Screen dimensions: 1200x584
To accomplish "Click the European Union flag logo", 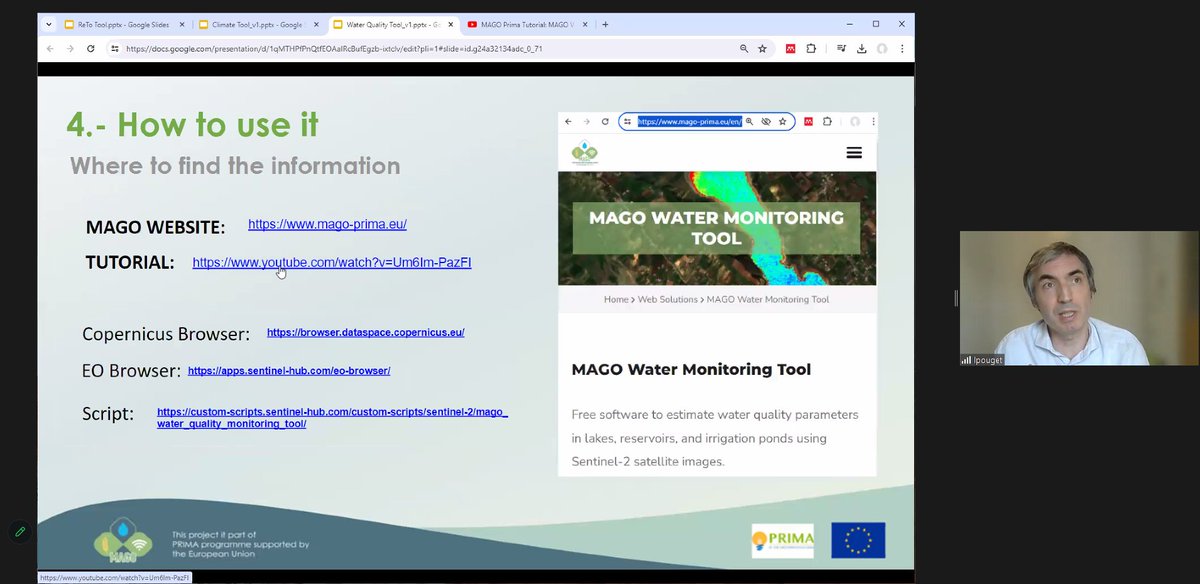I will click(x=858, y=540).
